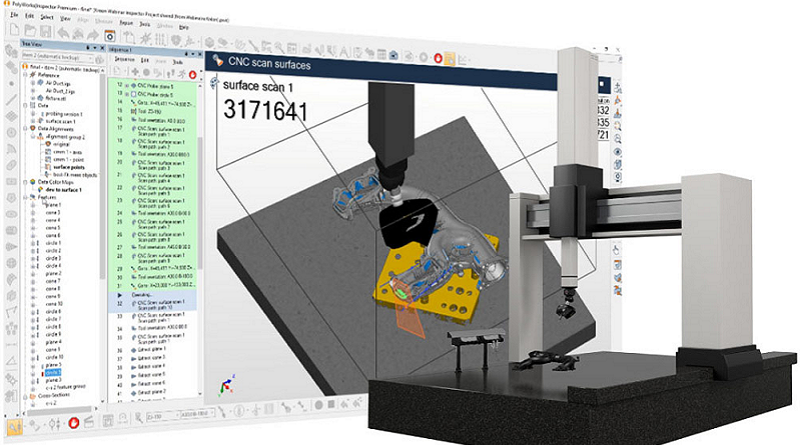Screen dimensions: 800x445
Task: Open the A30.0 B-180.0 orientation combo box
Action: click(x=197, y=413)
